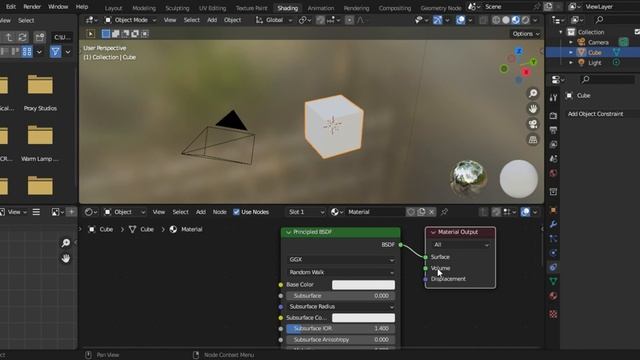Select the Cube object in the outliner
Image resolution: width=640 pixels, height=360 pixels.
tap(595, 53)
